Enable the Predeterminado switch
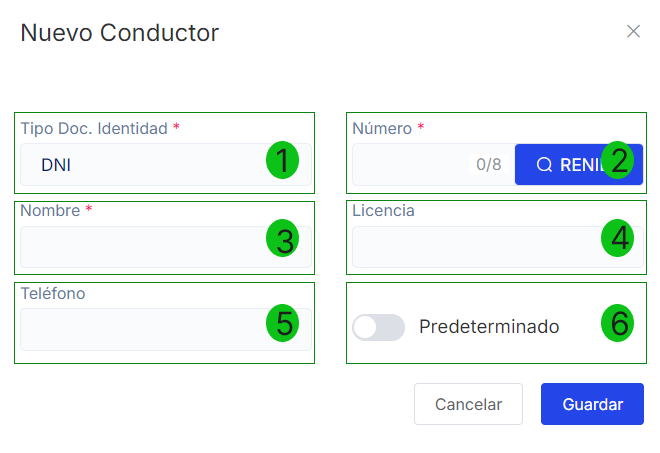 point(379,327)
